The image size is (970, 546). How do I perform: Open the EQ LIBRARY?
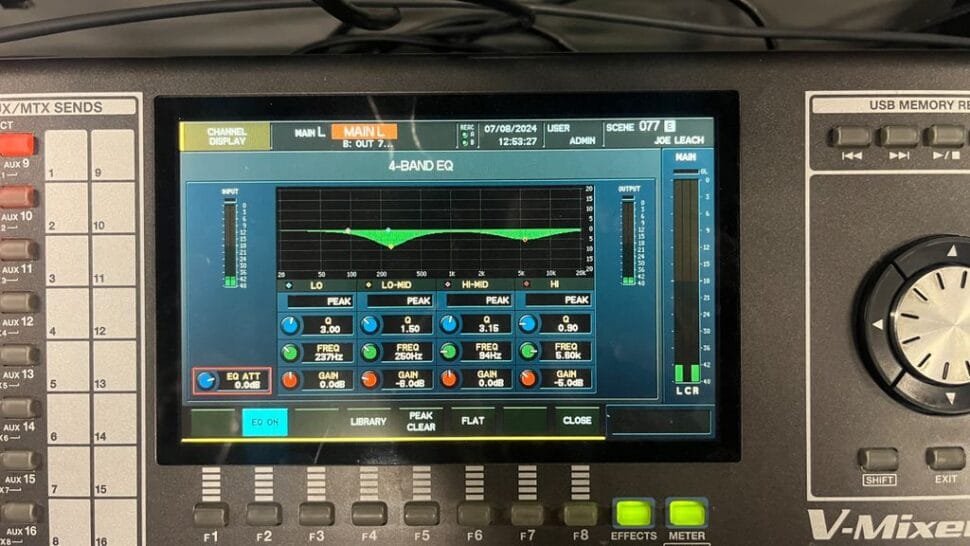(x=368, y=422)
